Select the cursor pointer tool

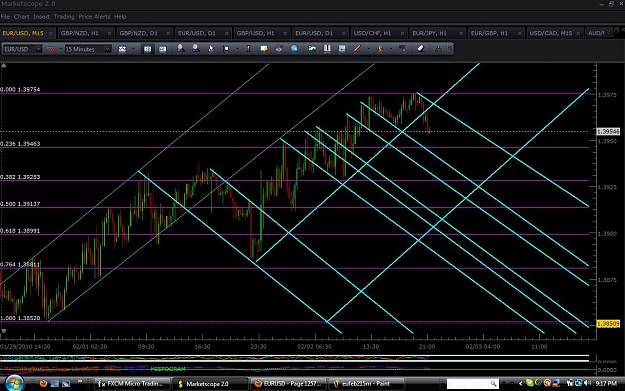(211, 49)
